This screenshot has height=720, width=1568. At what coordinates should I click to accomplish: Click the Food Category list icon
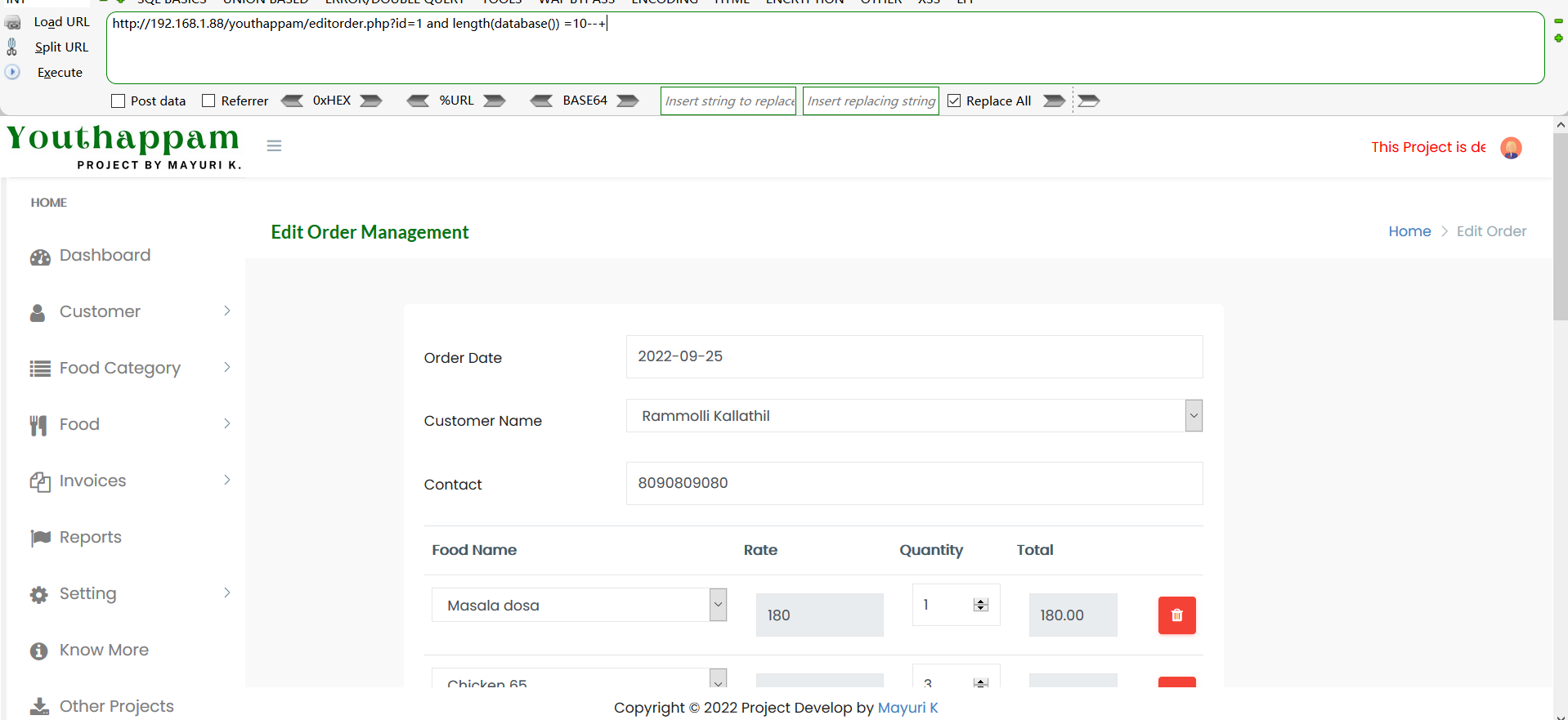(40, 369)
